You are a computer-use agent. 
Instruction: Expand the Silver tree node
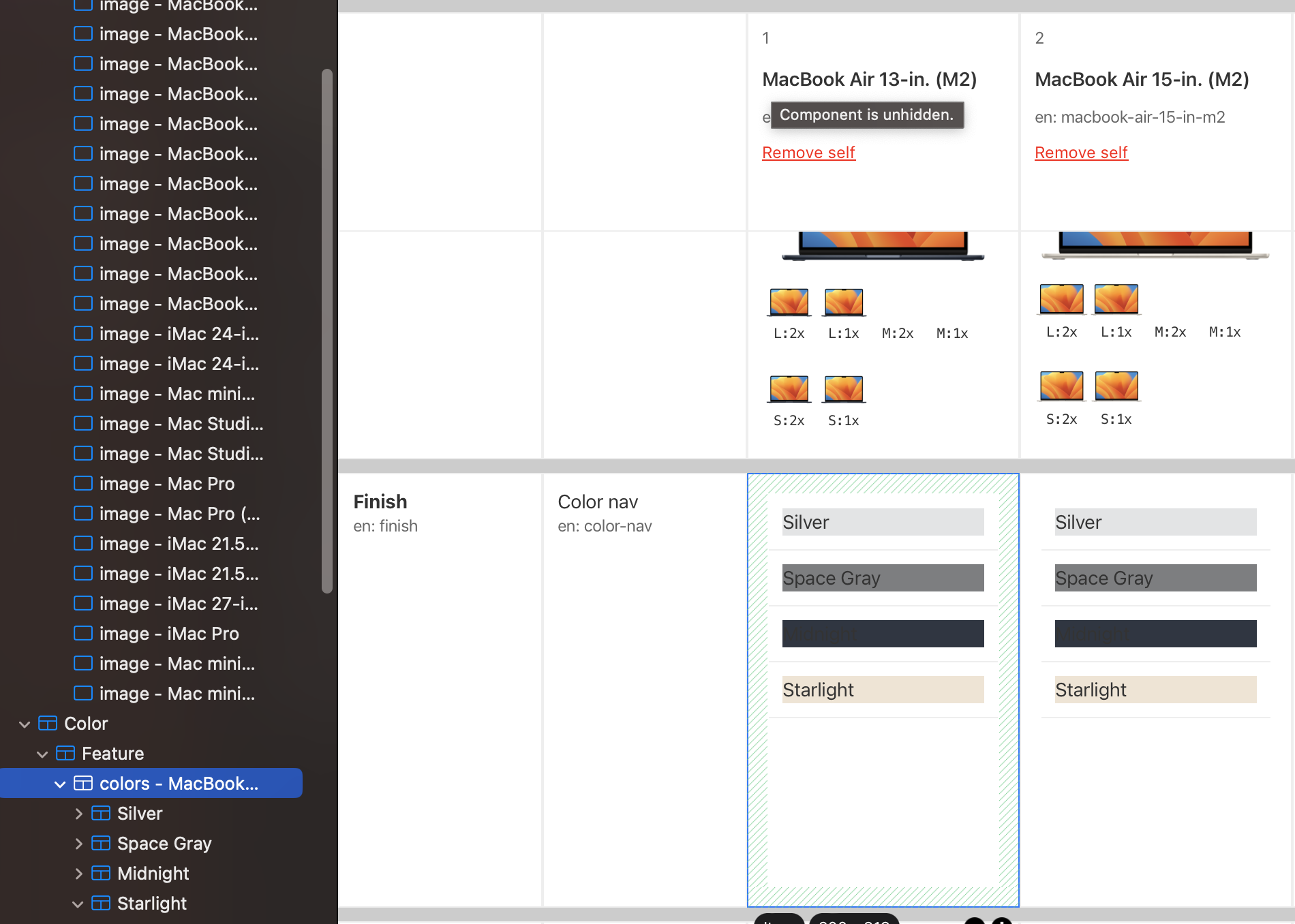(78, 814)
